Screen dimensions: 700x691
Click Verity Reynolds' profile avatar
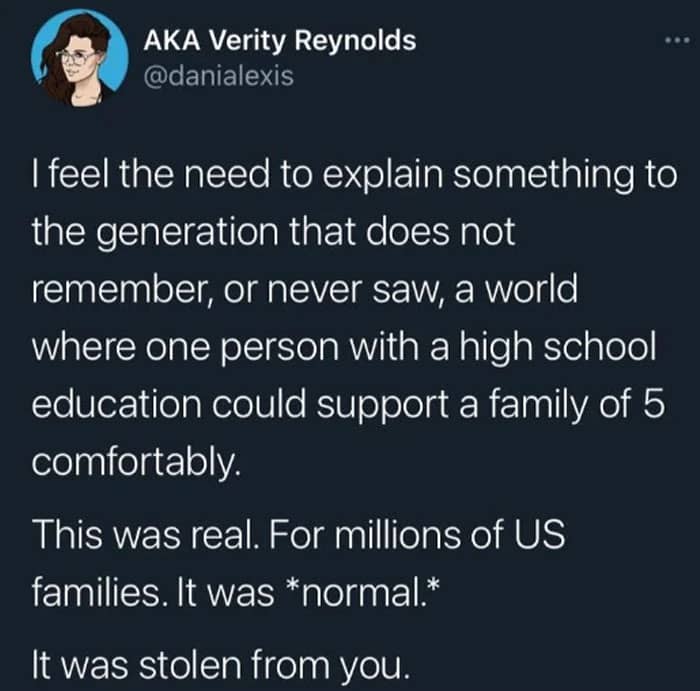[x=79, y=57]
